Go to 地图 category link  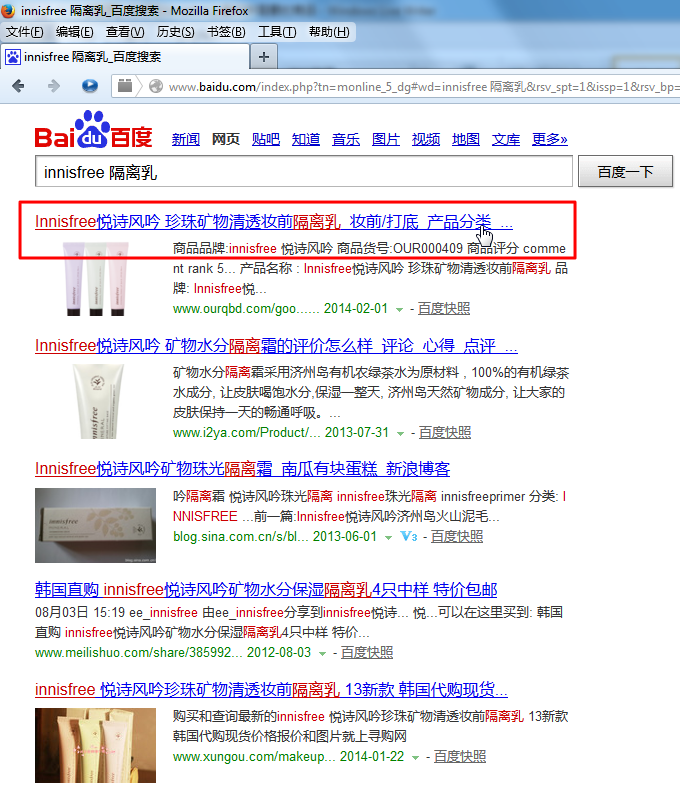click(466, 139)
